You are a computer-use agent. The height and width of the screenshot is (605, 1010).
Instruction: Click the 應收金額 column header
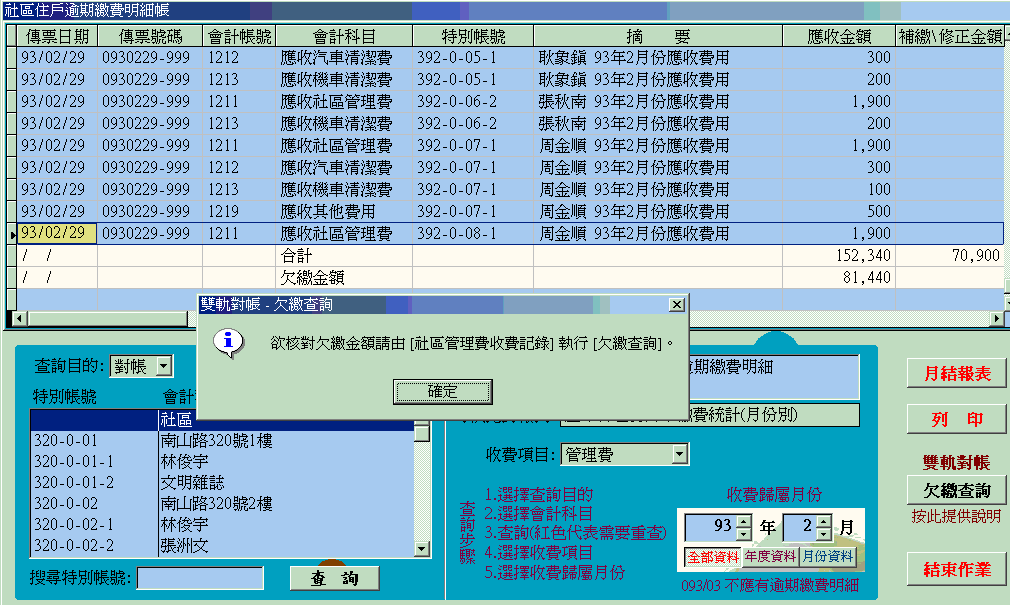tap(839, 36)
